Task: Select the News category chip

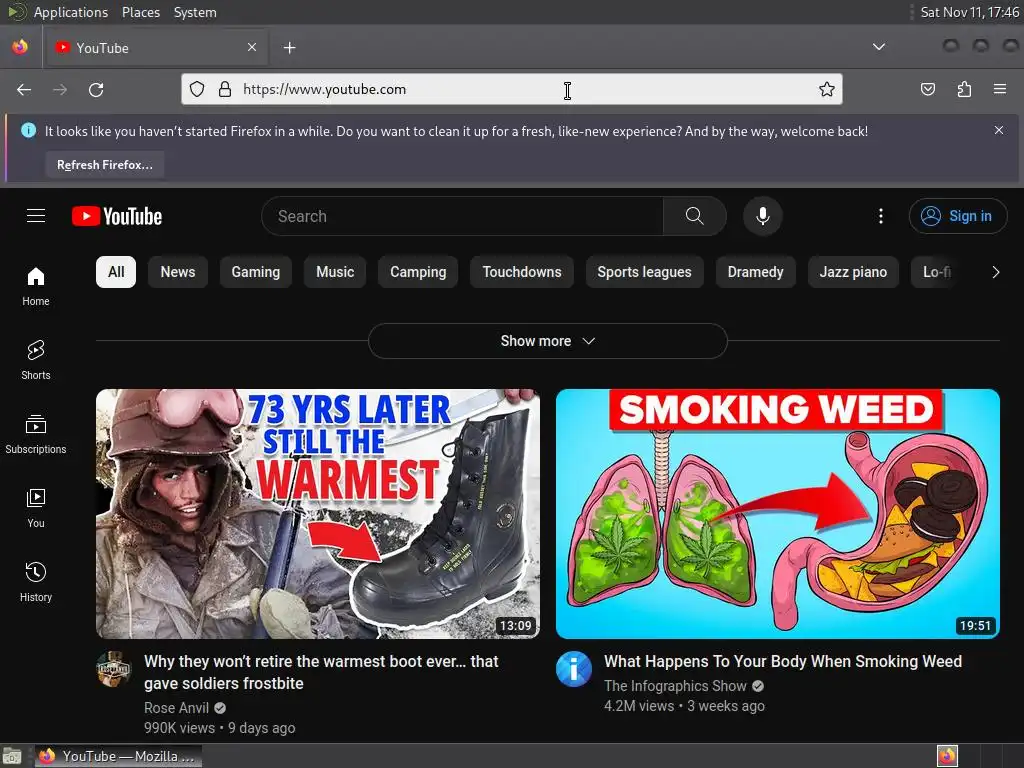Action: pyautogui.click(x=178, y=272)
